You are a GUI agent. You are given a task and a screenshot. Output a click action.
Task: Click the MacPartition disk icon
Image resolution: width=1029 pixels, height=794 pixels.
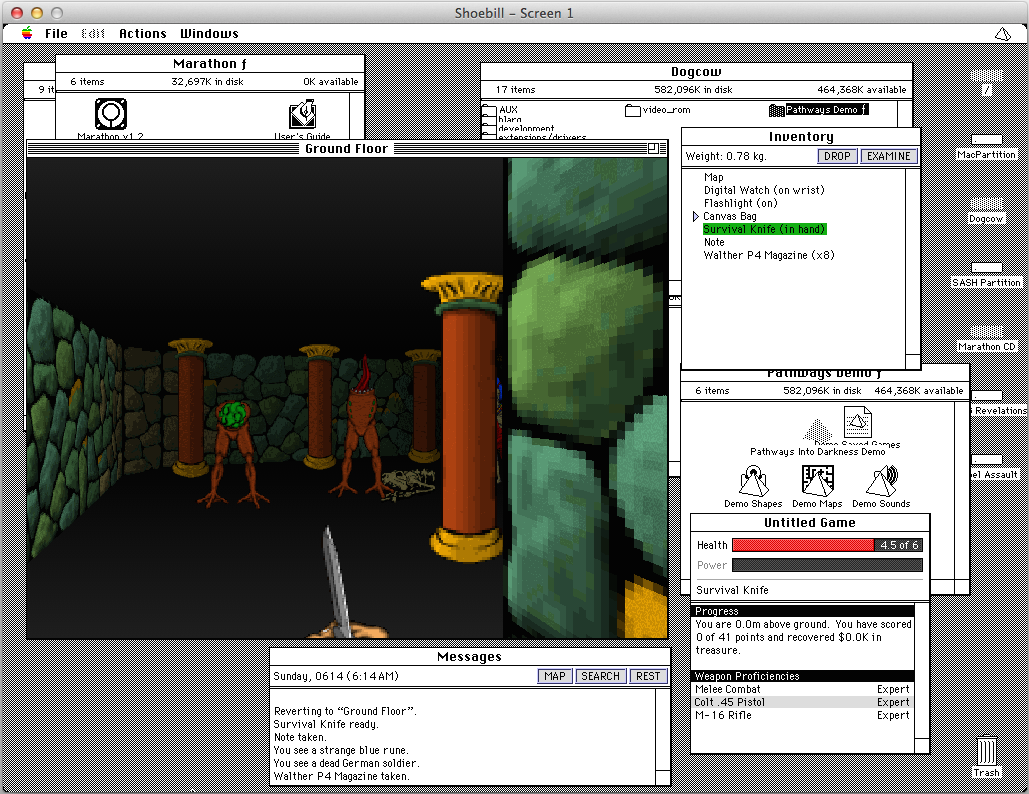[986, 140]
